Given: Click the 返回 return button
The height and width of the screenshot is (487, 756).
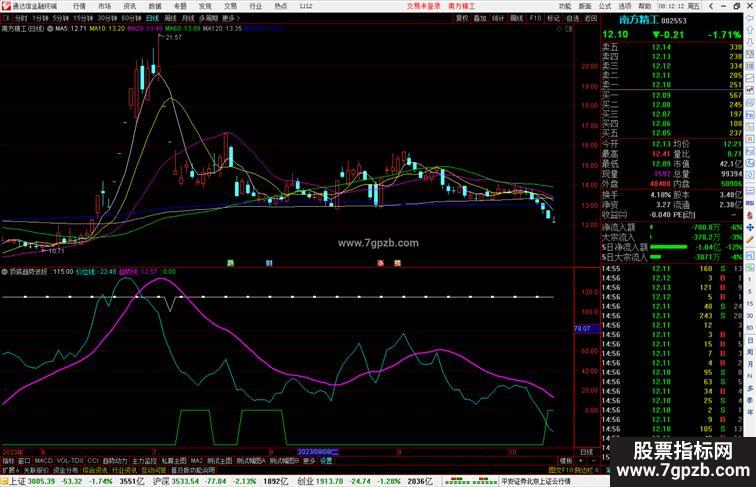Looking at the screenshot, I should (591, 18).
